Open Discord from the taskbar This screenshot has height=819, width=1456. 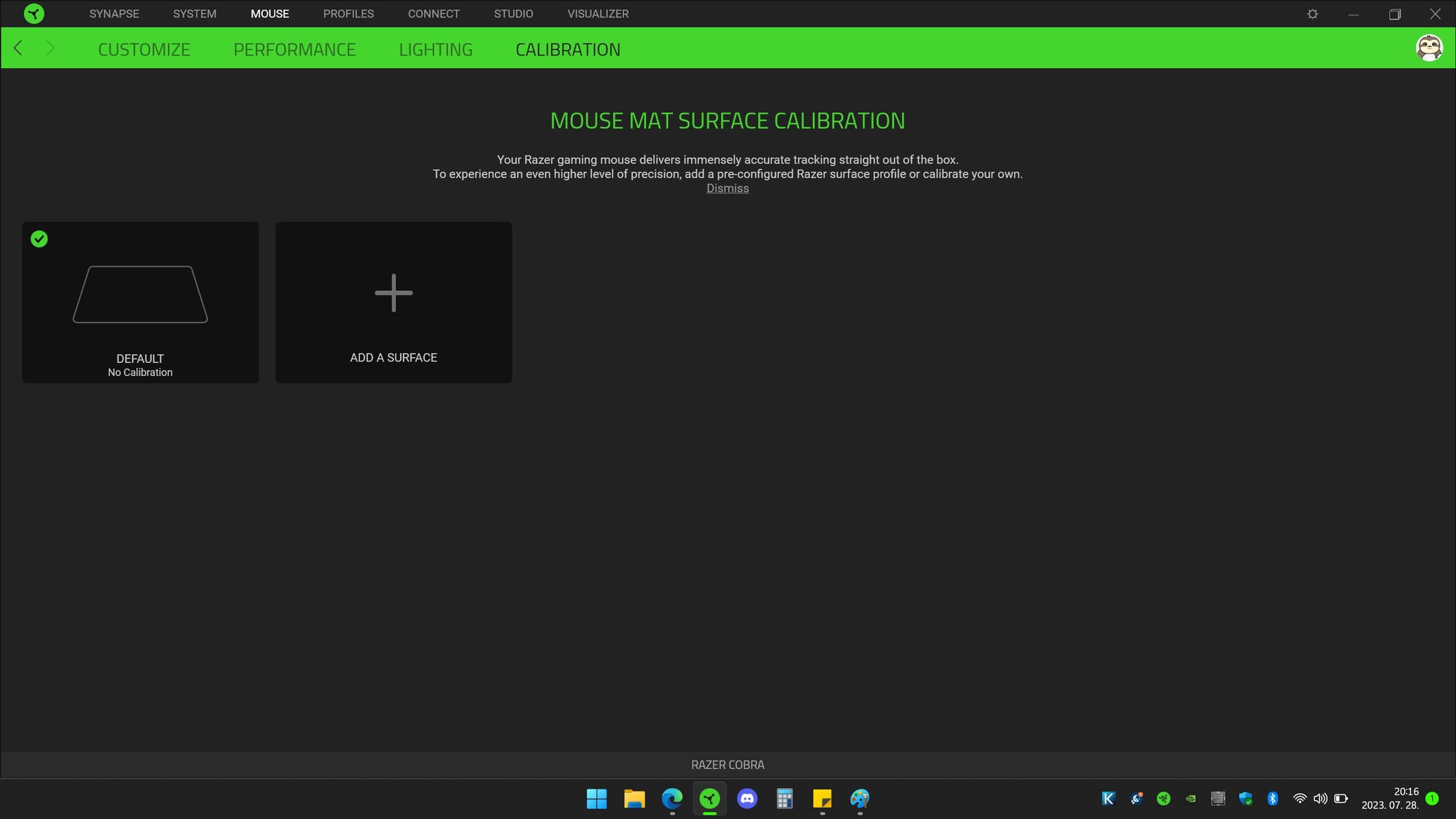[747, 799]
